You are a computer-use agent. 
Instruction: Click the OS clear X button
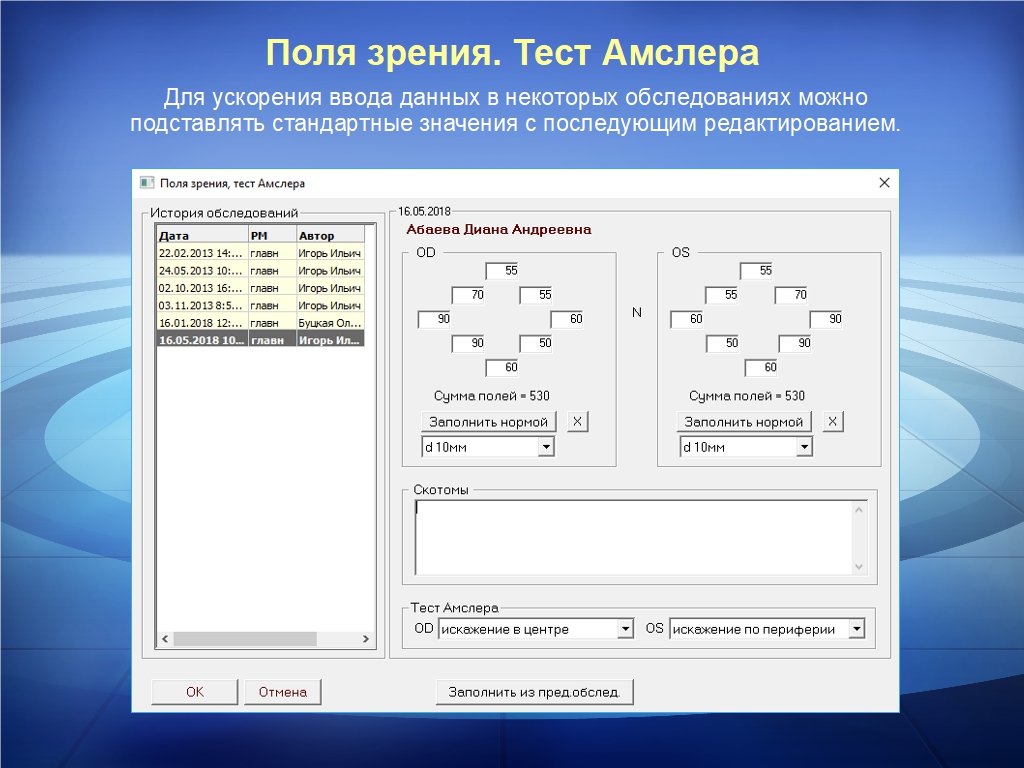833,422
